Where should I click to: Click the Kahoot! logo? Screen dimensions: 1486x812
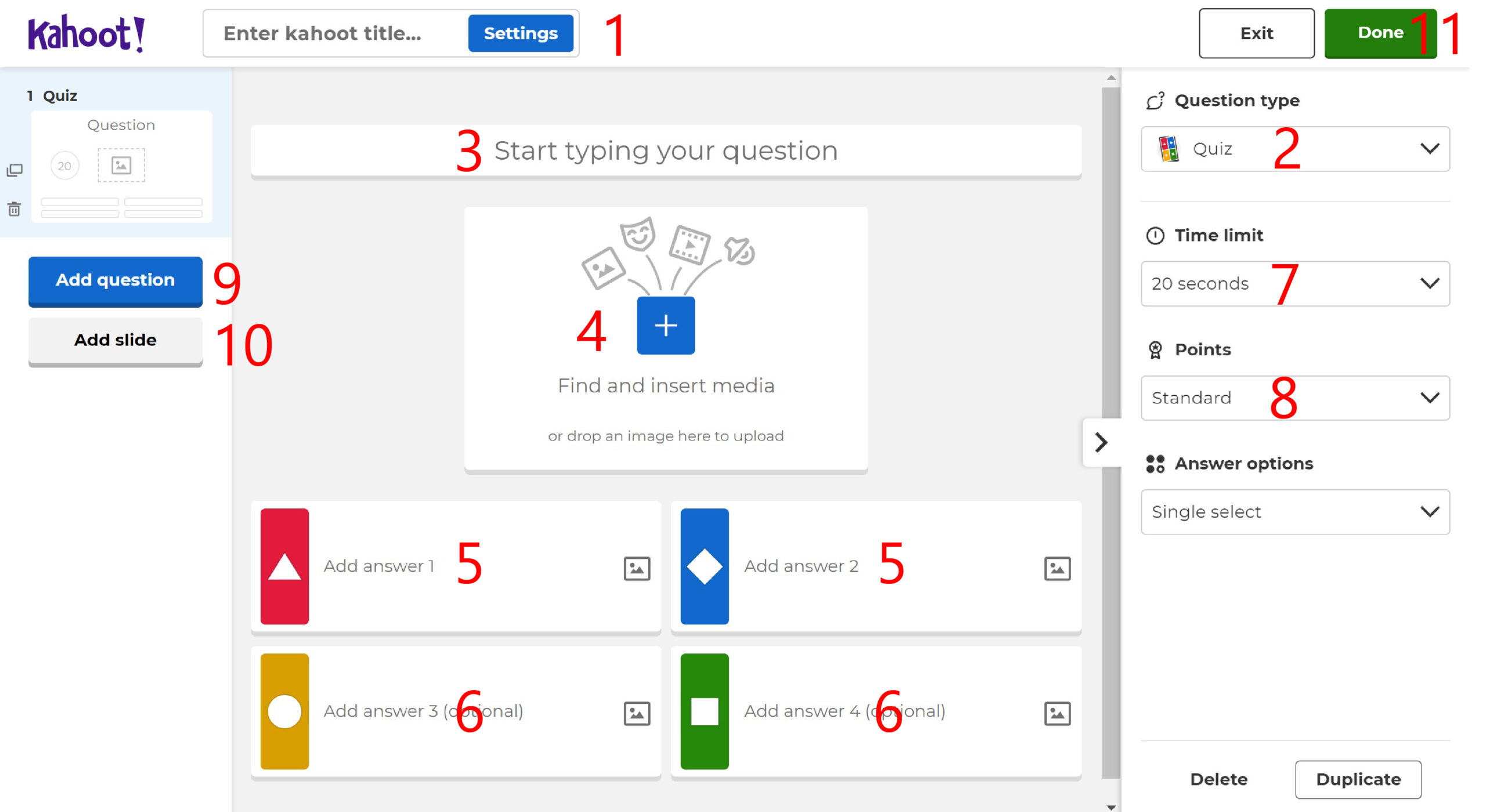[86, 34]
